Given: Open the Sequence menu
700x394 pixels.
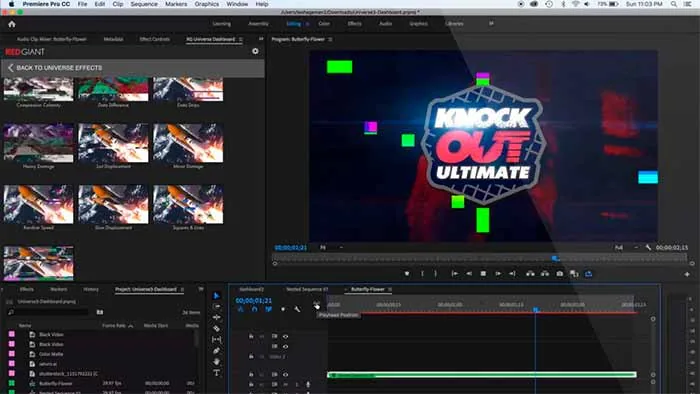Looking at the screenshot, I should click(x=144, y=4).
